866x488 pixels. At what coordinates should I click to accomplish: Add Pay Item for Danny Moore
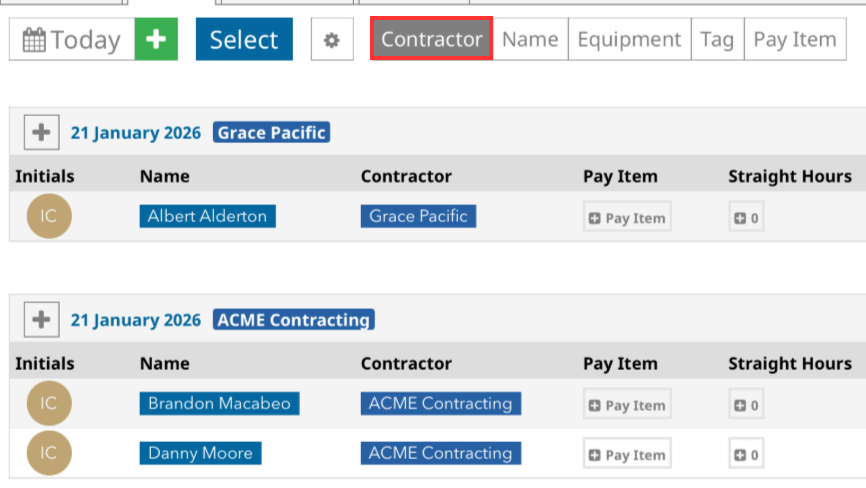pos(627,454)
